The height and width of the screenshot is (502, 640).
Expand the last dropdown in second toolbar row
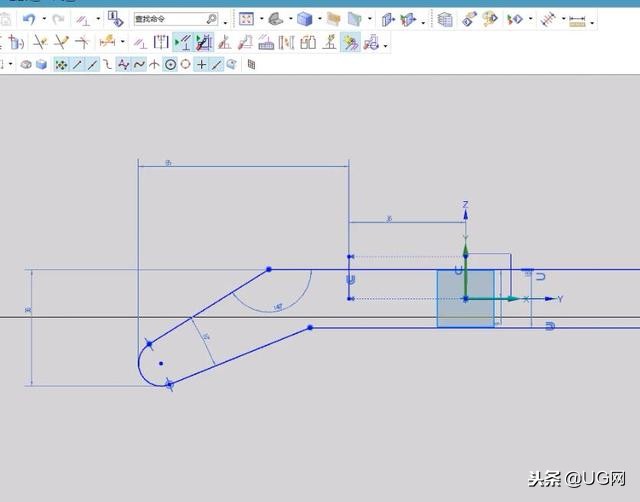(386, 46)
